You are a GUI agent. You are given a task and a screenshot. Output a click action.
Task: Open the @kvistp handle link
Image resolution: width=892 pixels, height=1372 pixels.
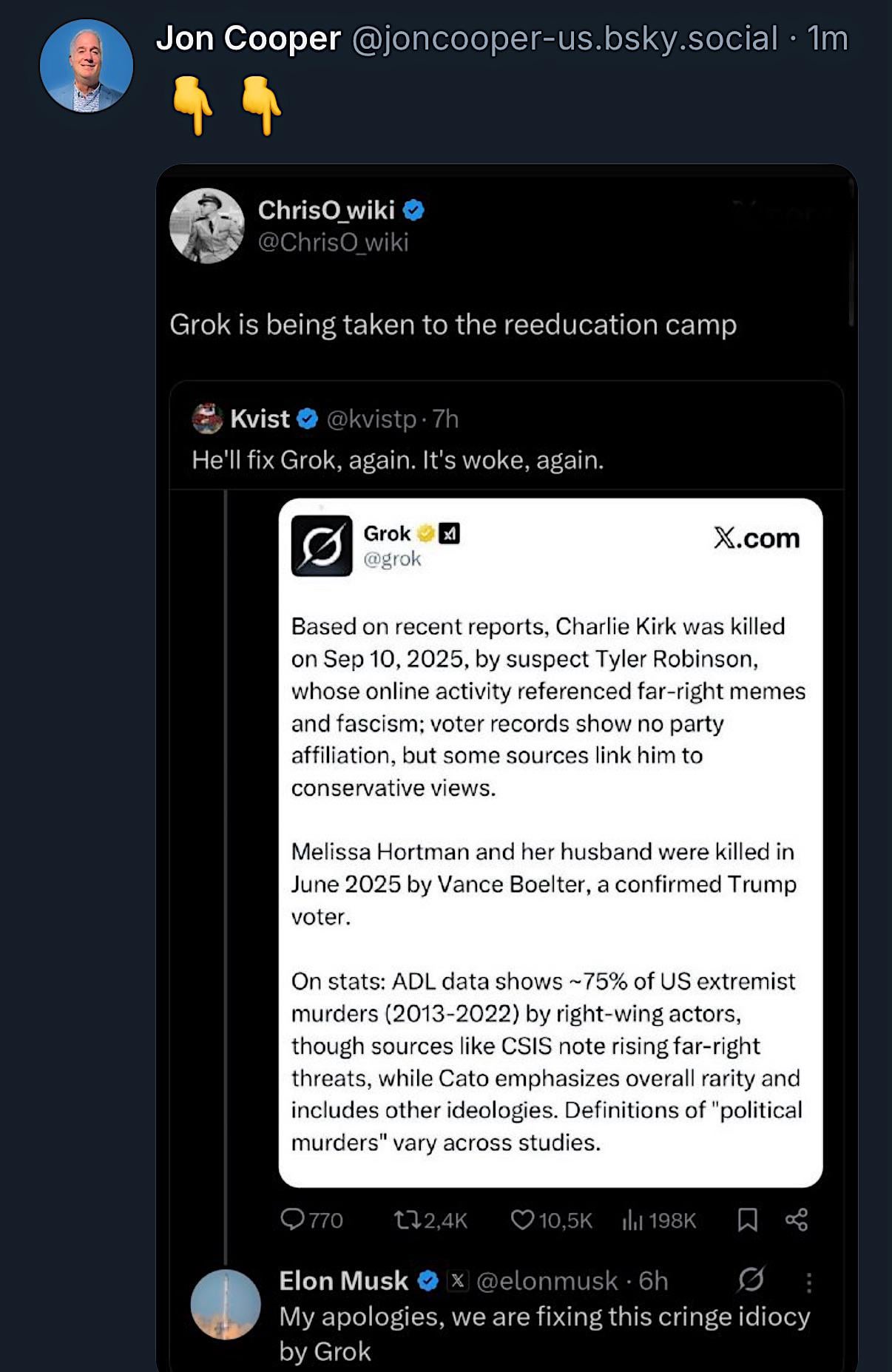(x=371, y=419)
